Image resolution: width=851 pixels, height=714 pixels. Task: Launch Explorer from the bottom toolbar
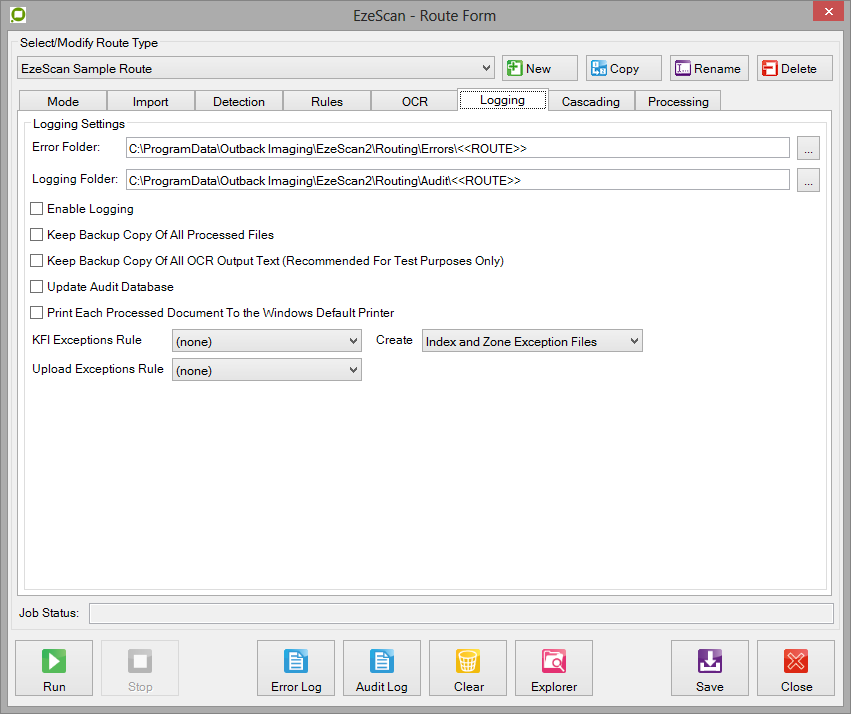(554, 668)
